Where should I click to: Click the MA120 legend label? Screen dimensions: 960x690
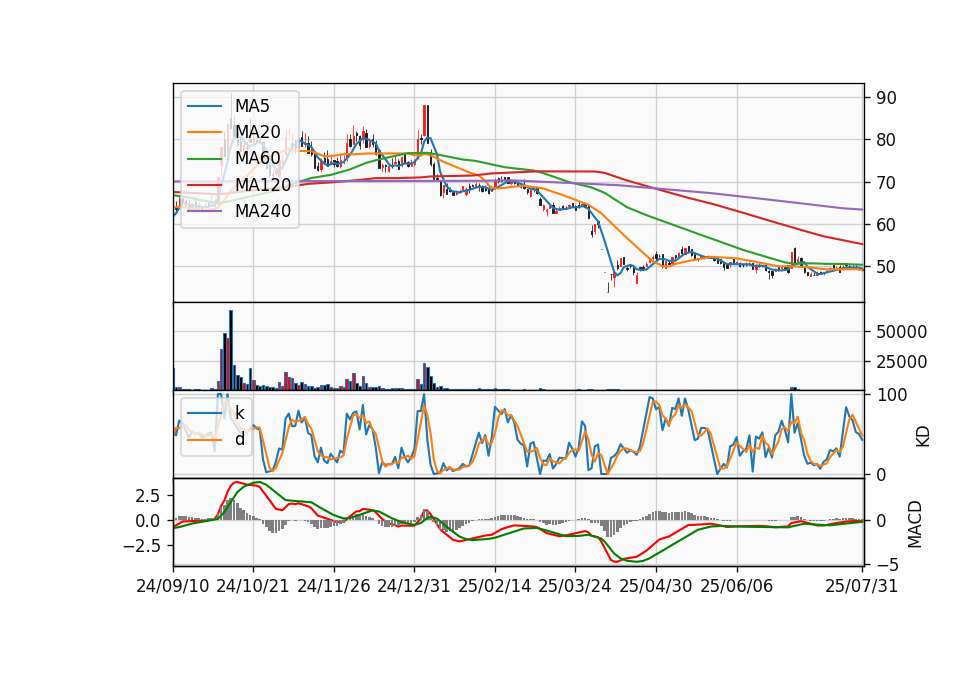[263, 185]
